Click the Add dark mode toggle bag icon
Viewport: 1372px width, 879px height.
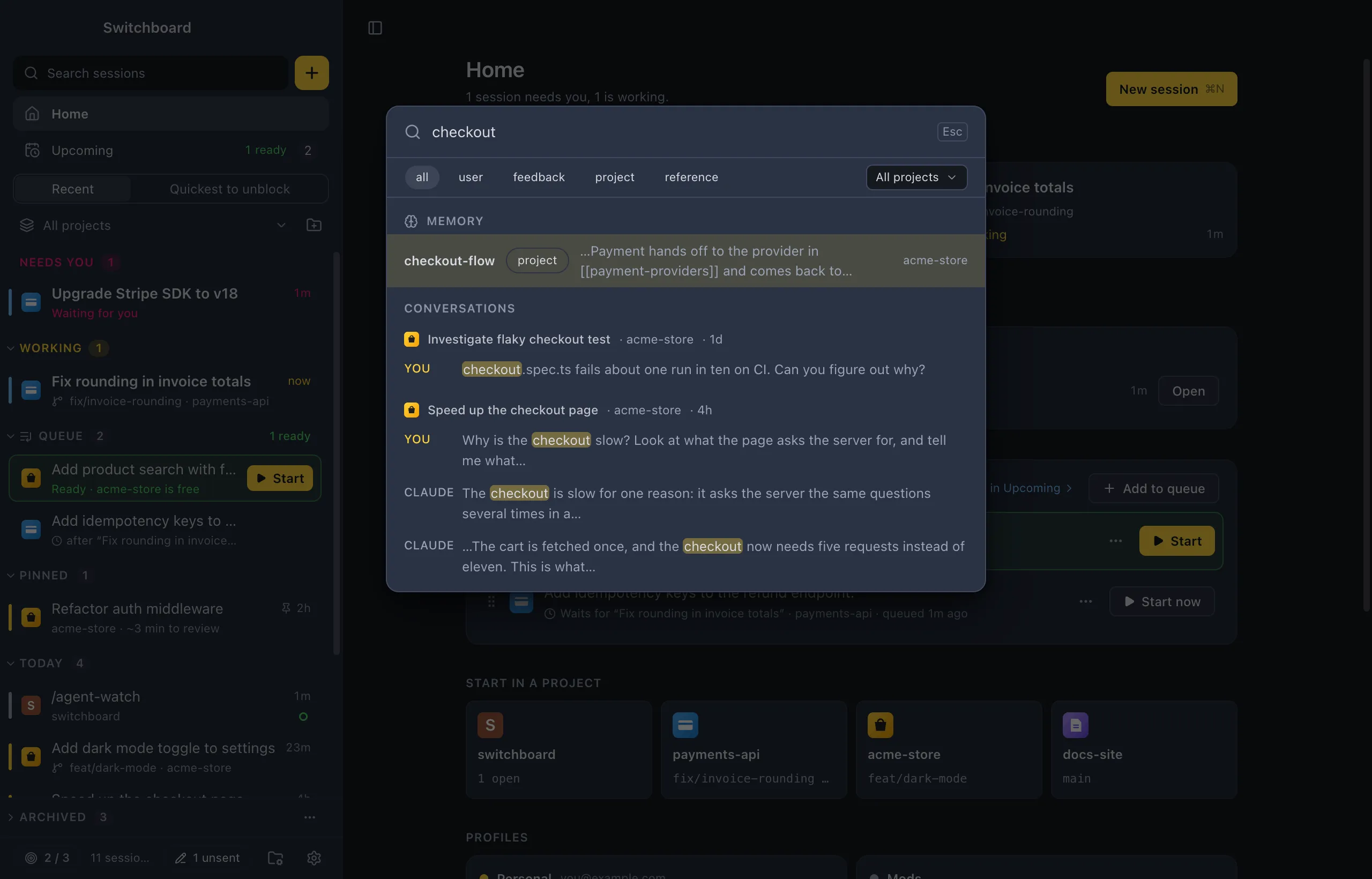(31, 756)
